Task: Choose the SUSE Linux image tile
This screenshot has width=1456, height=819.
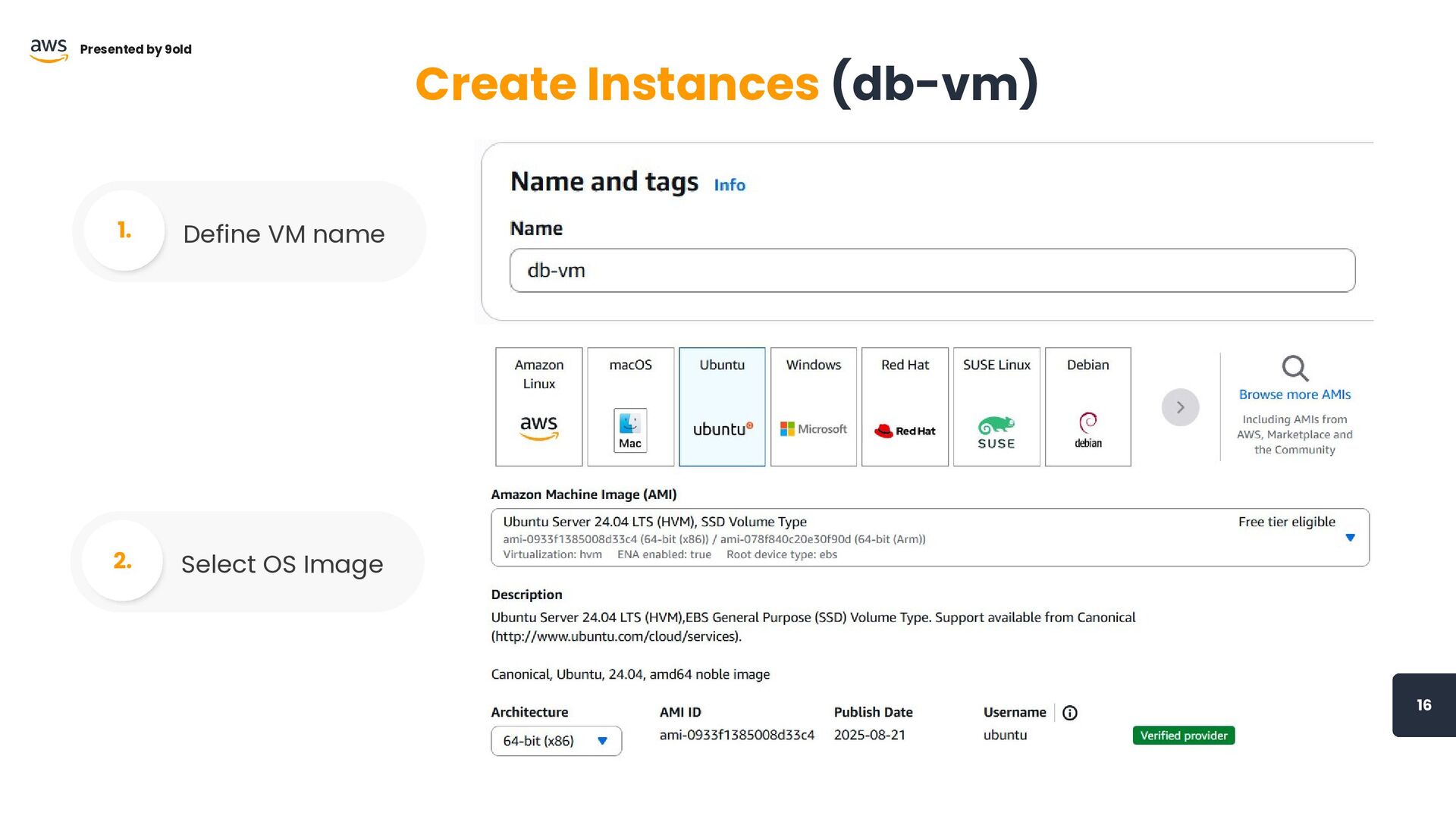Action: (x=996, y=407)
